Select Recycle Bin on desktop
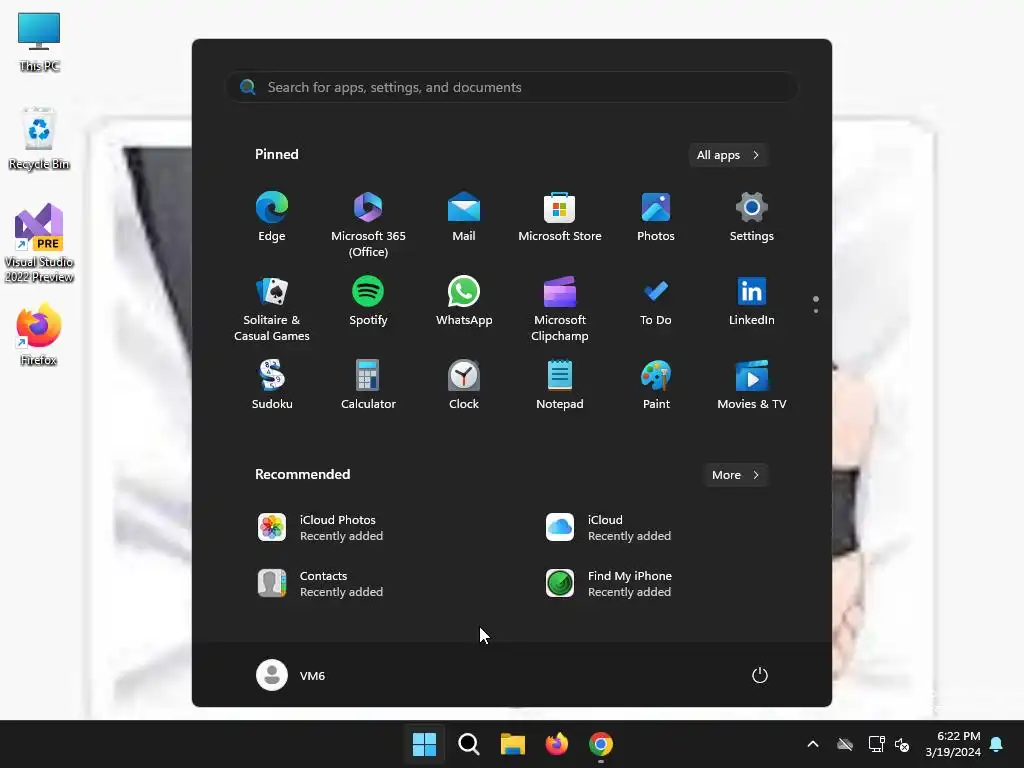Viewport: 1024px width, 768px height. point(39,138)
